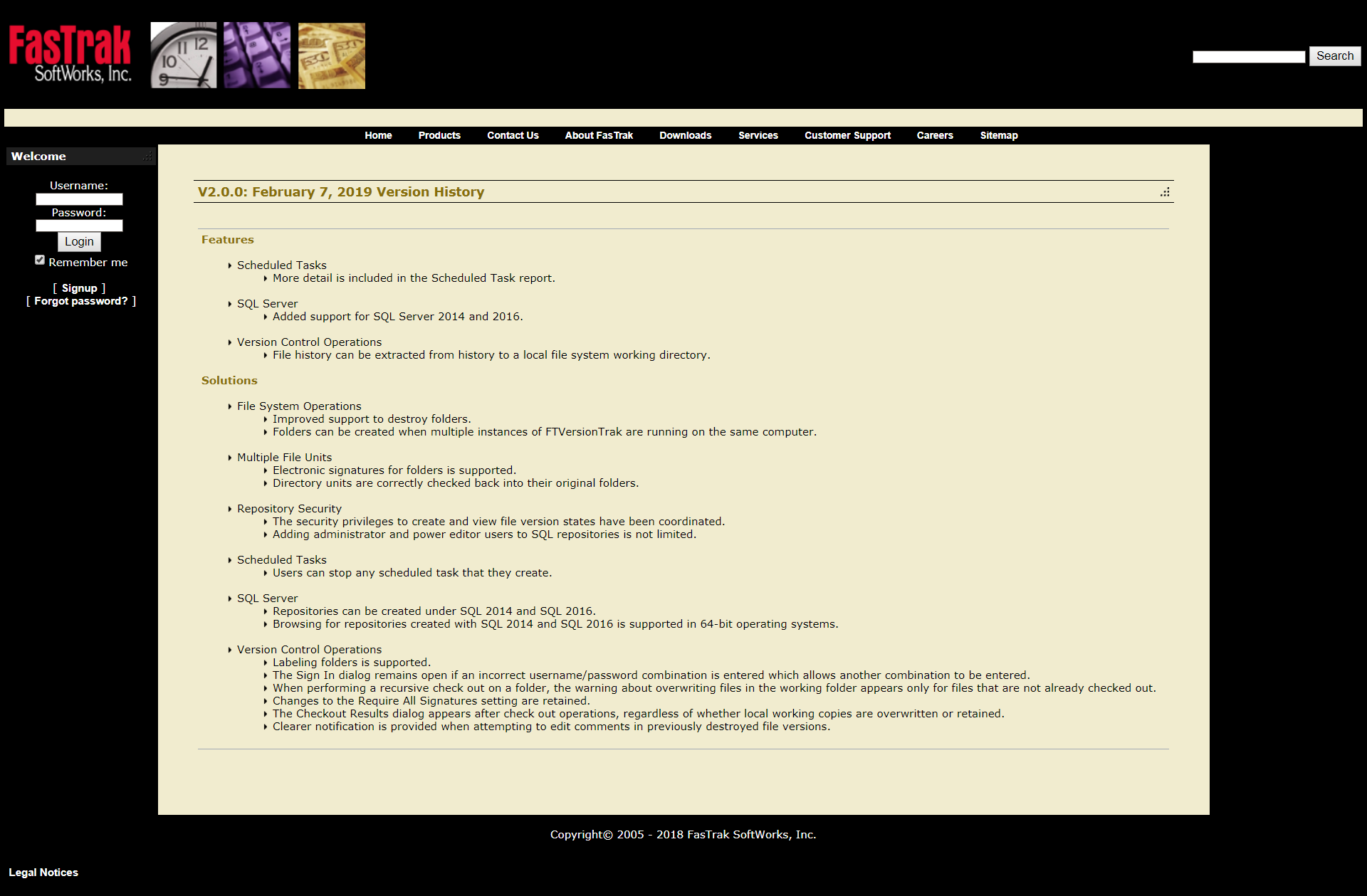This screenshot has width=1367, height=896.
Task: Open the Sitemap page
Action: (999, 135)
